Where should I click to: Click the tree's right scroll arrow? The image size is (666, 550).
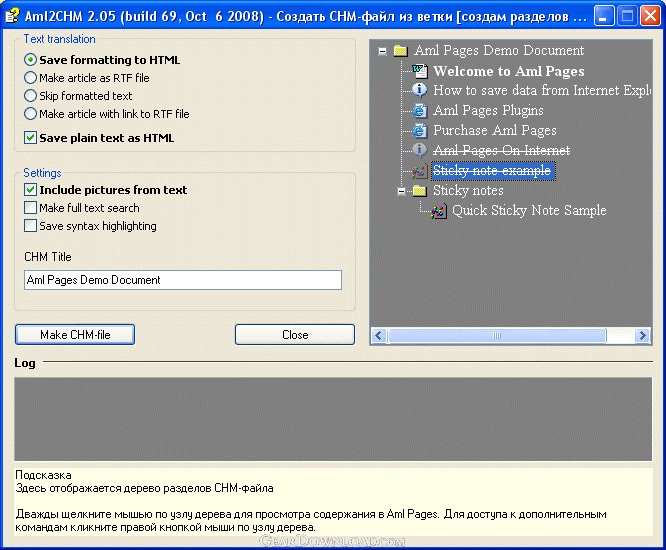pos(642,336)
